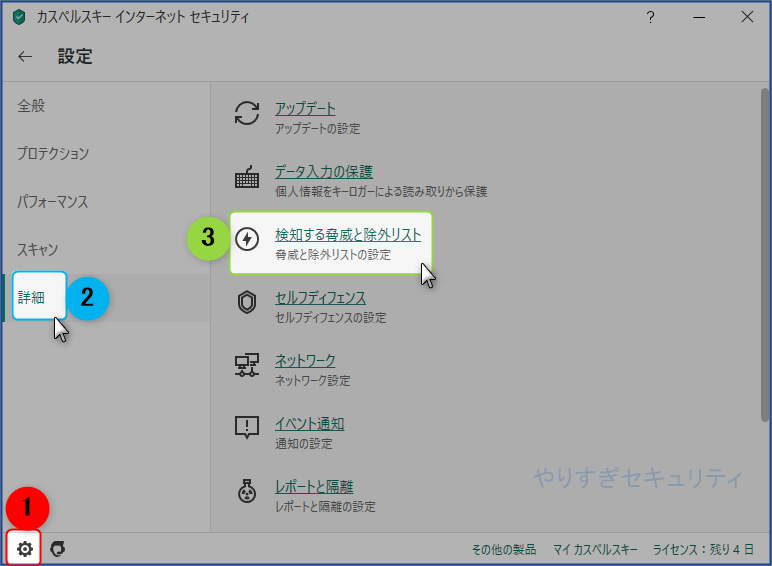This screenshot has height=566, width=772.
Task: Open the イベント通知 link
Action: (x=310, y=424)
